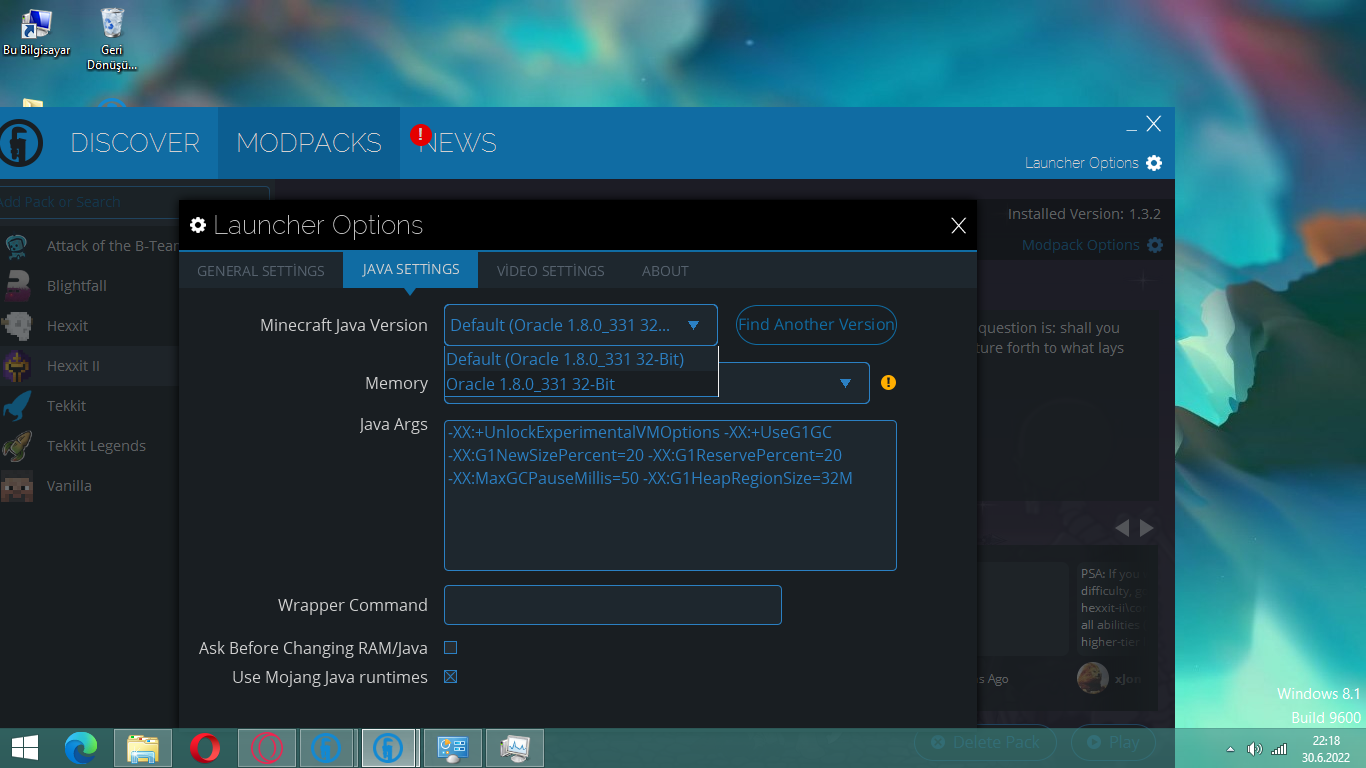Viewport: 1366px width, 768px height.
Task: Focus the Wrapper Command input field
Action: click(x=612, y=605)
